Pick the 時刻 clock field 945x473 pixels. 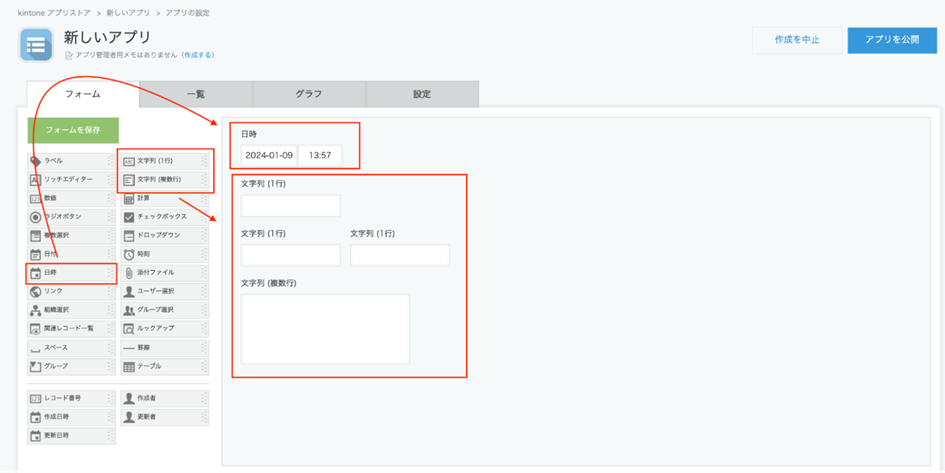[129, 254]
